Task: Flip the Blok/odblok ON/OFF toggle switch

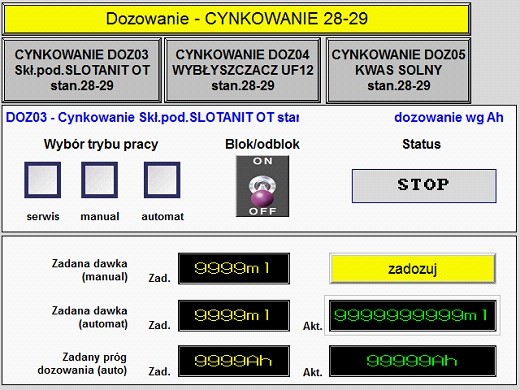Action: tap(262, 186)
